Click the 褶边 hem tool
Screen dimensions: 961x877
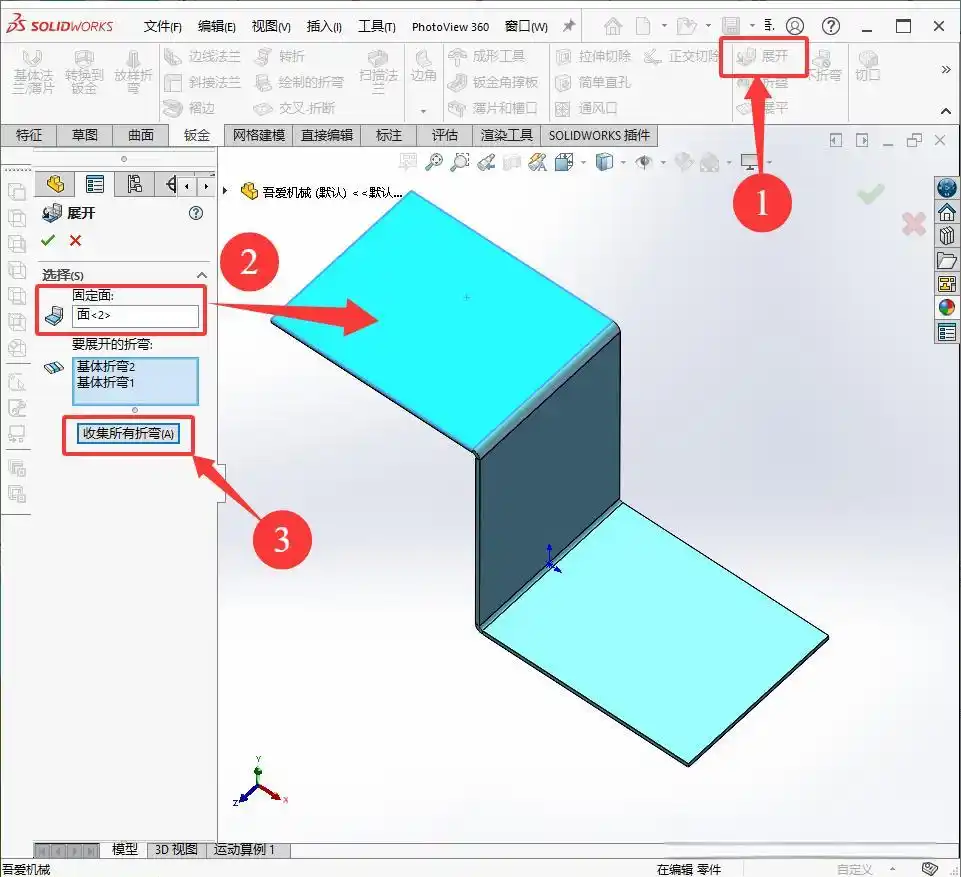point(189,108)
